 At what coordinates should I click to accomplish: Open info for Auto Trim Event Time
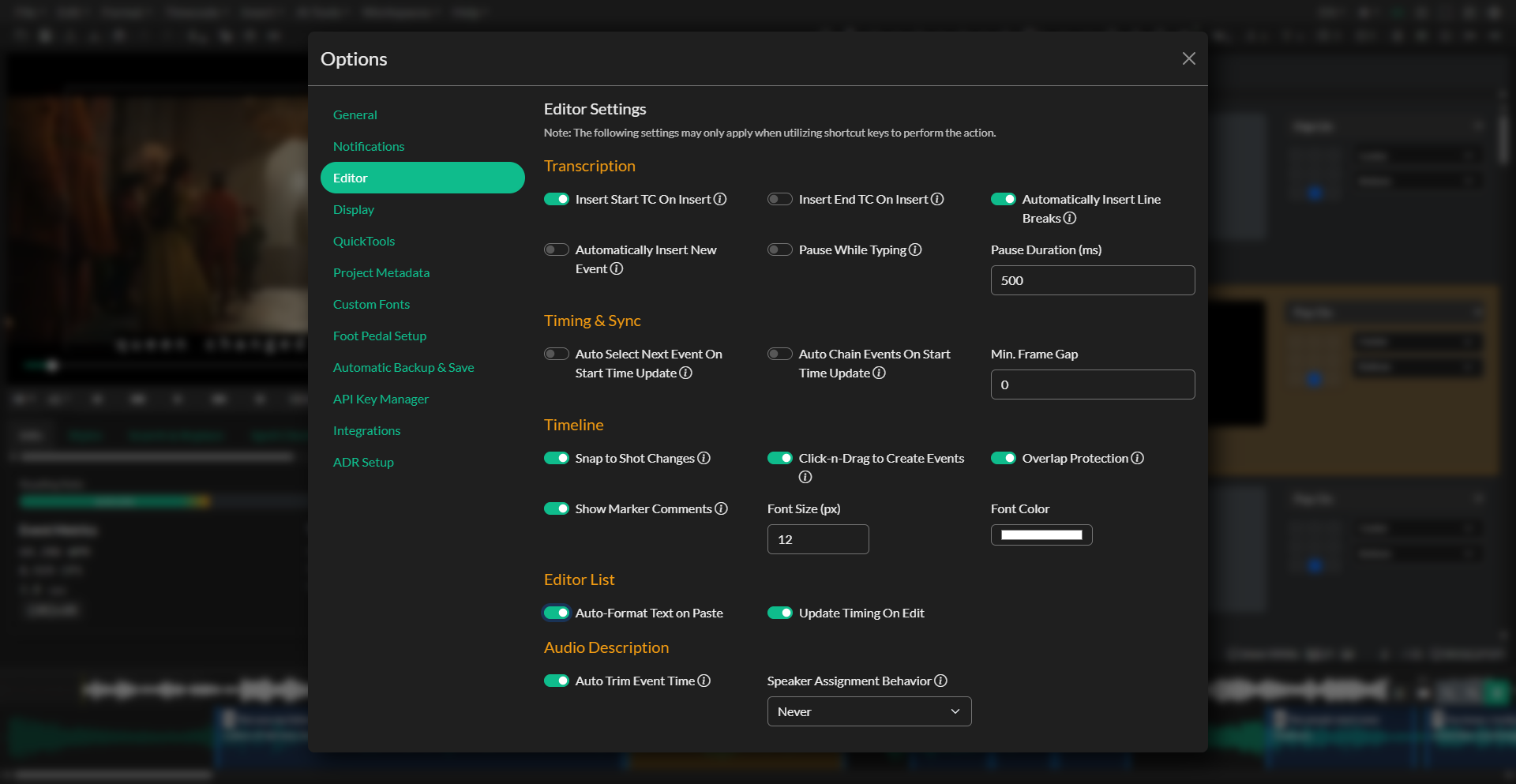click(703, 681)
